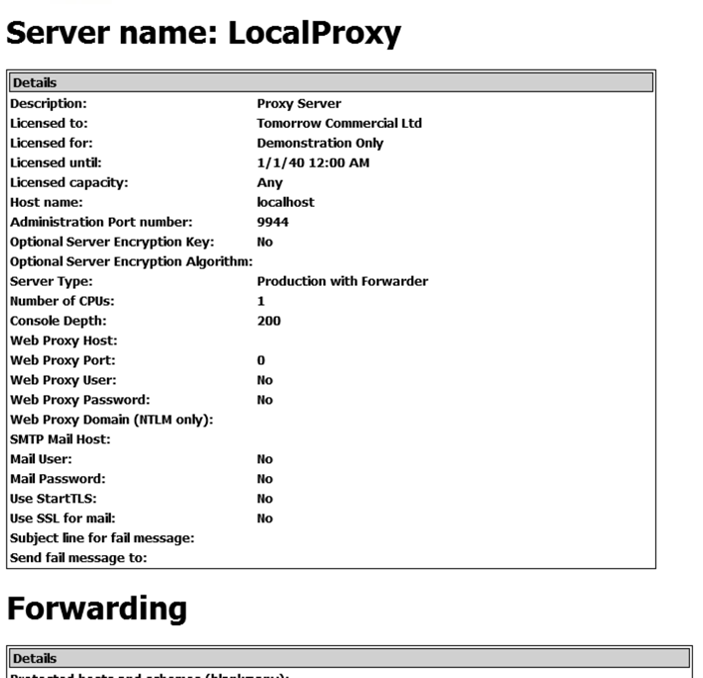Select the Console Depth value 200
Screen dimensions: 703x678
[x=268, y=321]
